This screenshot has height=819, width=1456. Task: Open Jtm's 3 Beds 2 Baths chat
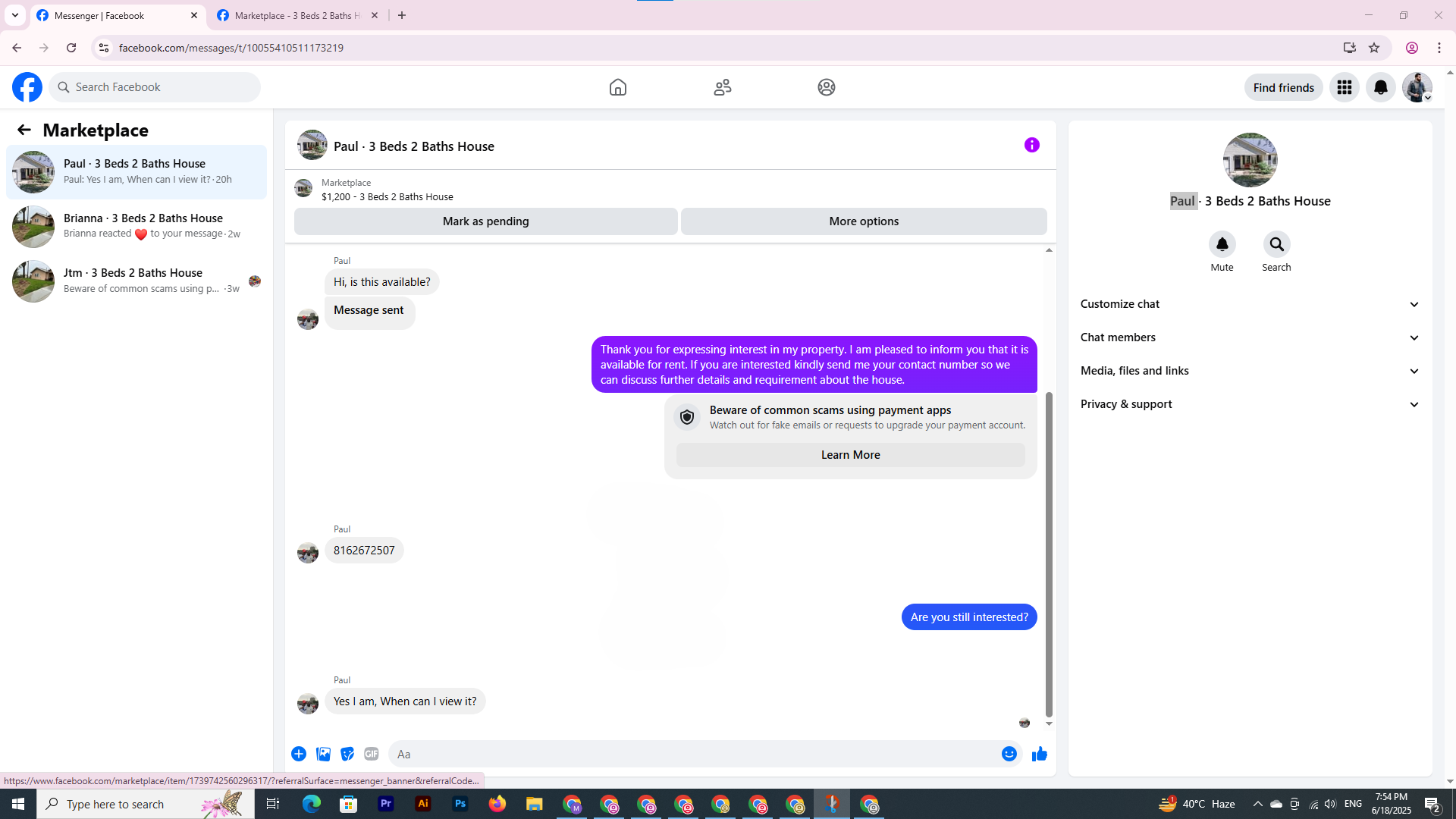[x=136, y=281]
